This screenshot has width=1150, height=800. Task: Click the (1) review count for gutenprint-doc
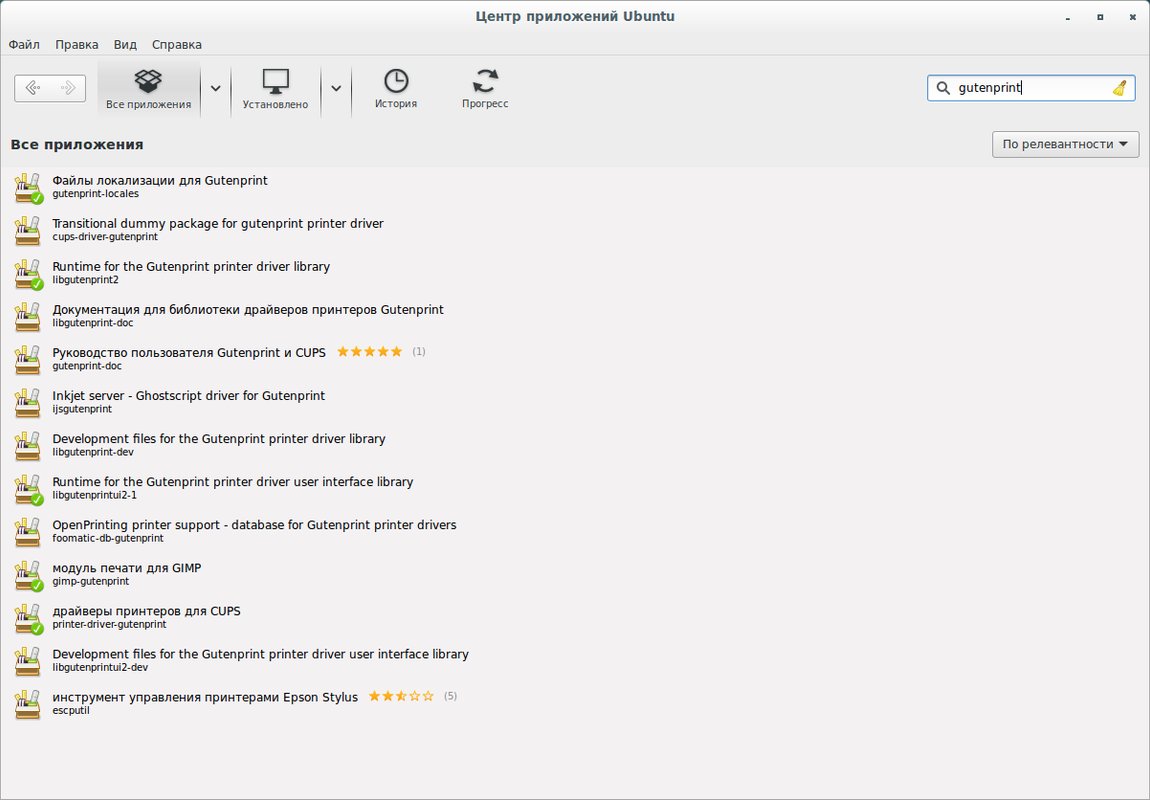pos(419,352)
